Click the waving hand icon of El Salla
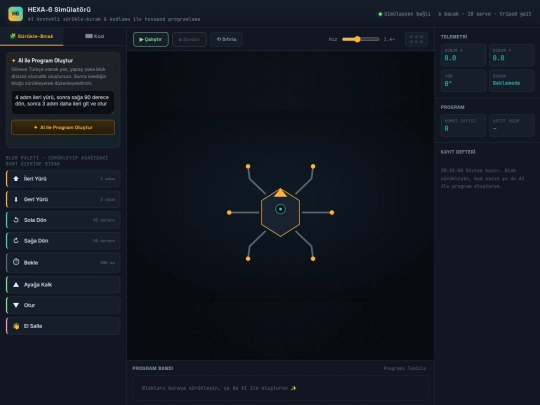 (16, 326)
